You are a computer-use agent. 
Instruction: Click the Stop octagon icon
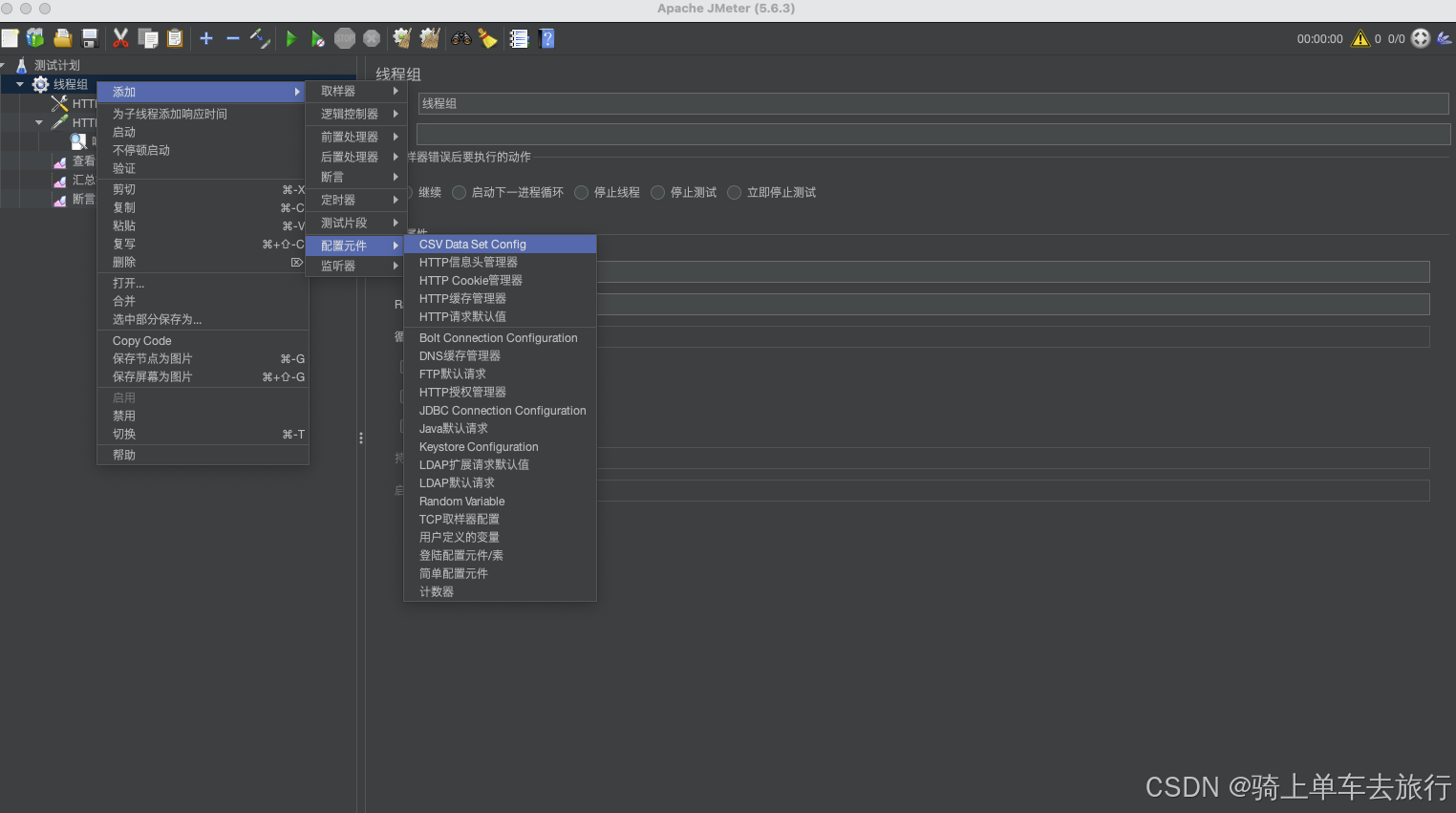pos(345,38)
